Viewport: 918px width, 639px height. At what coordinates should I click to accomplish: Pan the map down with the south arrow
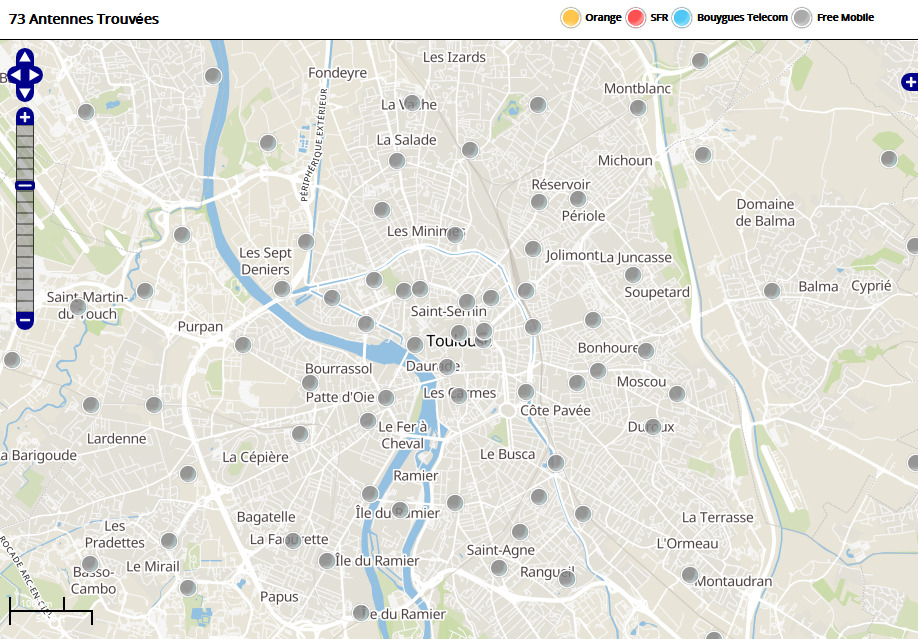tap(25, 93)
